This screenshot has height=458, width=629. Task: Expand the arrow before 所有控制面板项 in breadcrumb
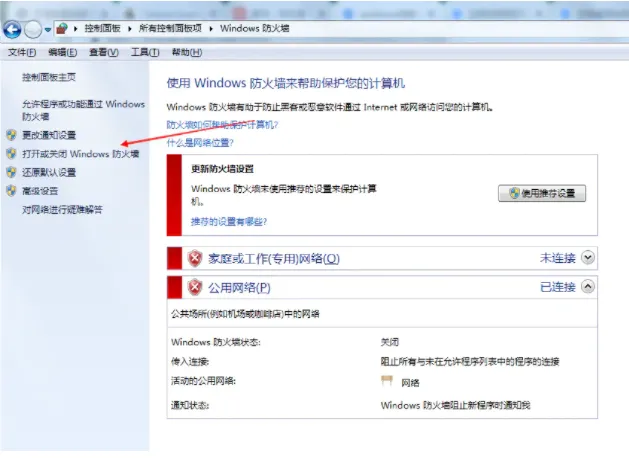click(x=130, y=28)
